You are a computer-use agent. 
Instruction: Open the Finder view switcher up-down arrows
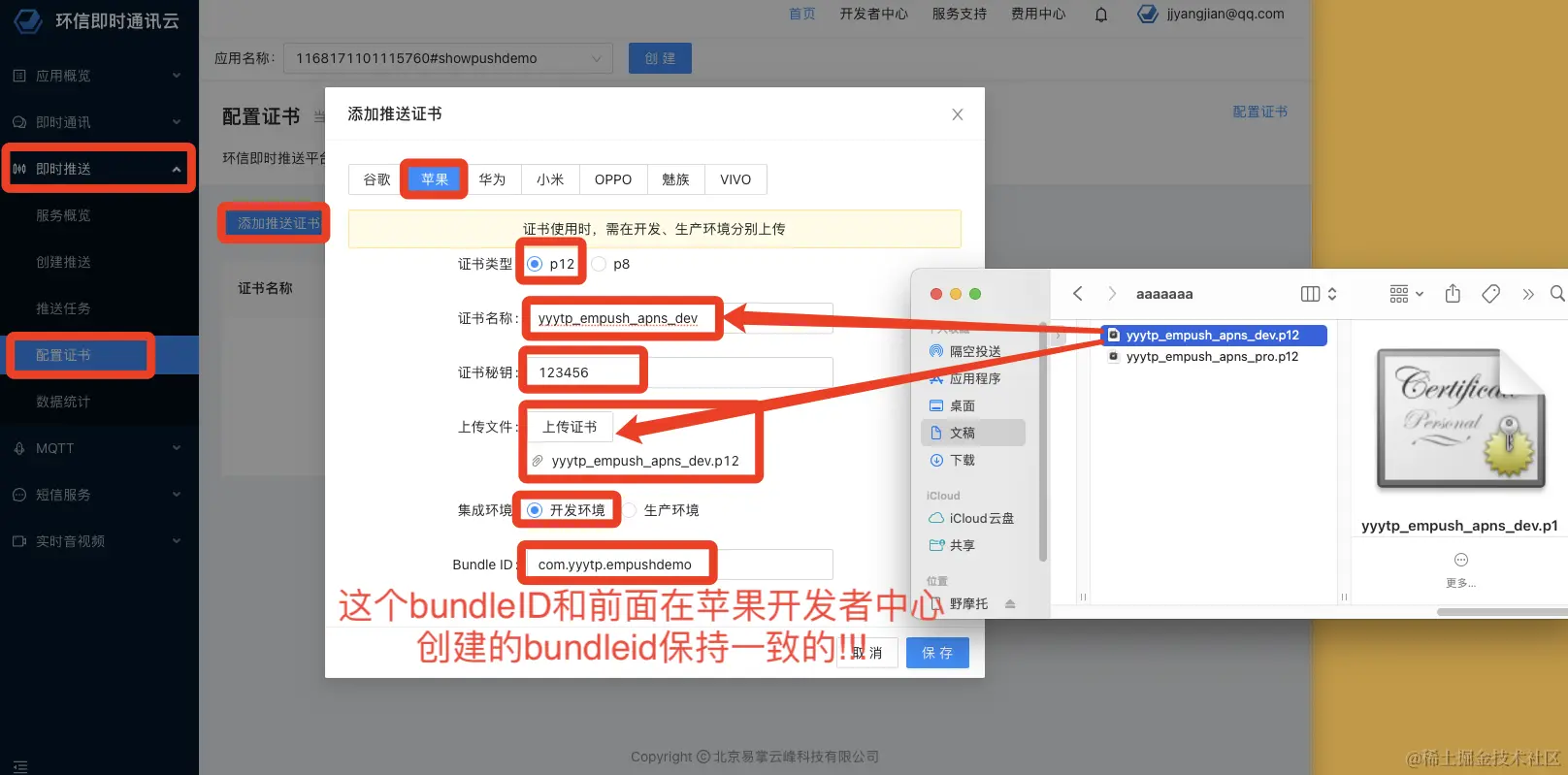1332,294
